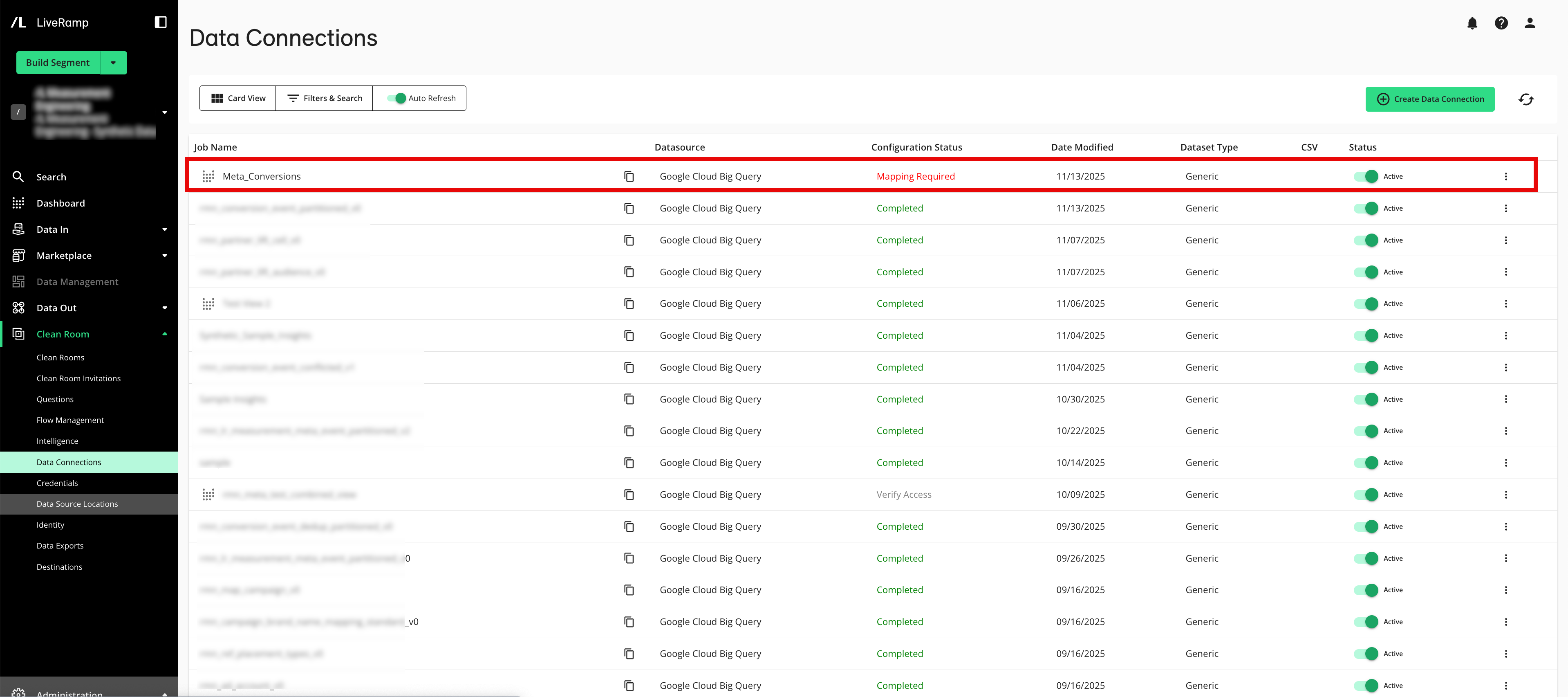Open the kebab menu on the Meta_Conversions row

click(x=1507, y=176)
